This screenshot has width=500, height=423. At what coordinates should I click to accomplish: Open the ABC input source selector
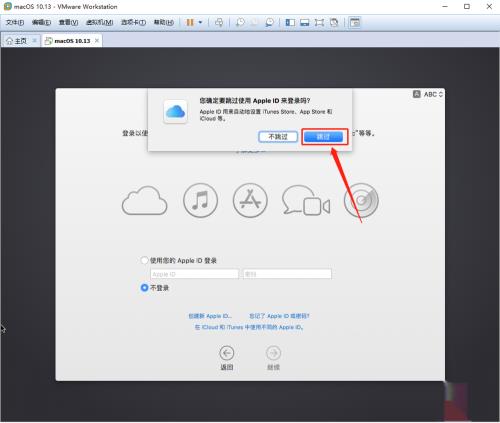tap(428, 94)
